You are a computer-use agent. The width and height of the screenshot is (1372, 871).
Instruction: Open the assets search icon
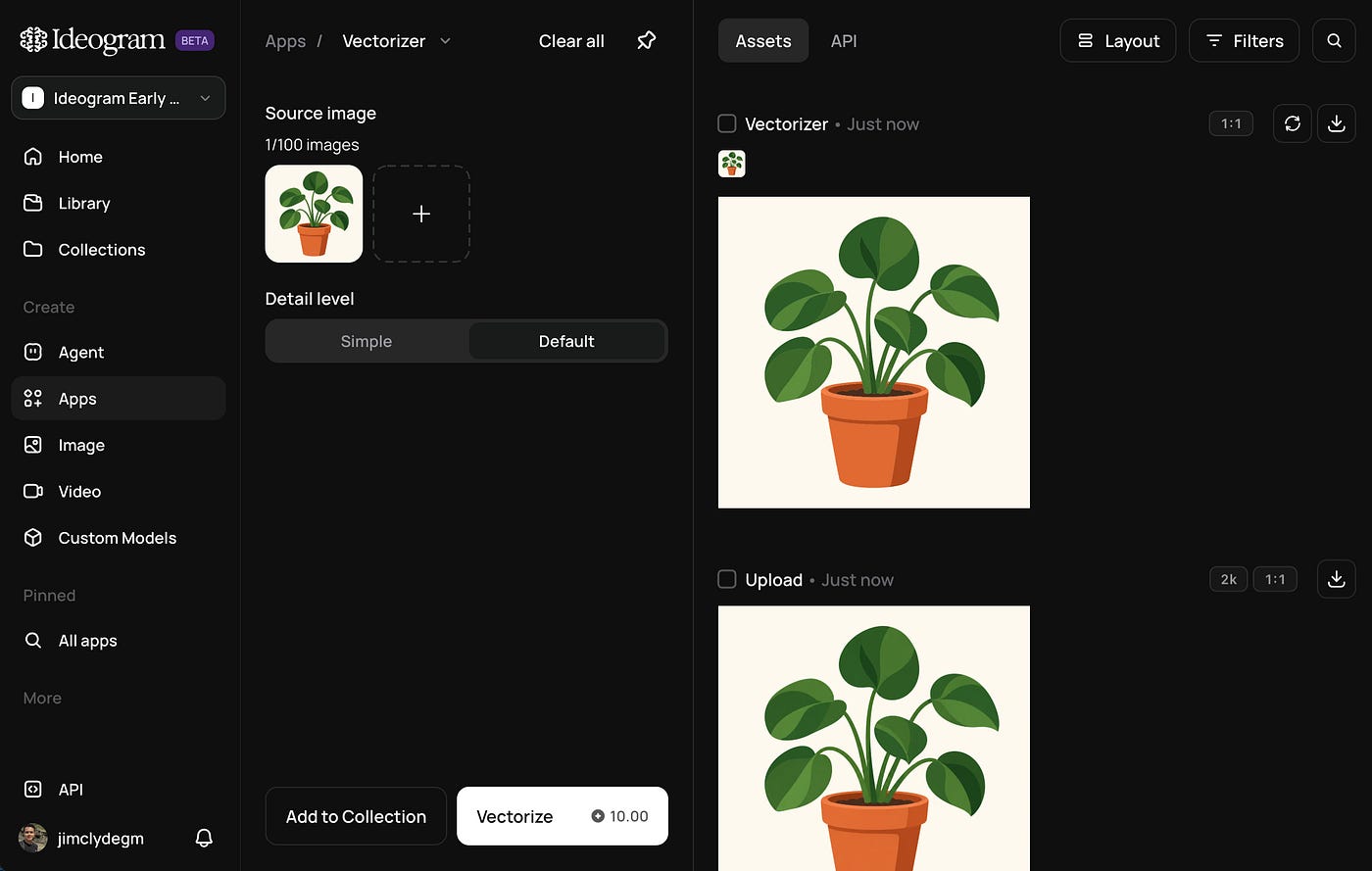click(1334, 40)
